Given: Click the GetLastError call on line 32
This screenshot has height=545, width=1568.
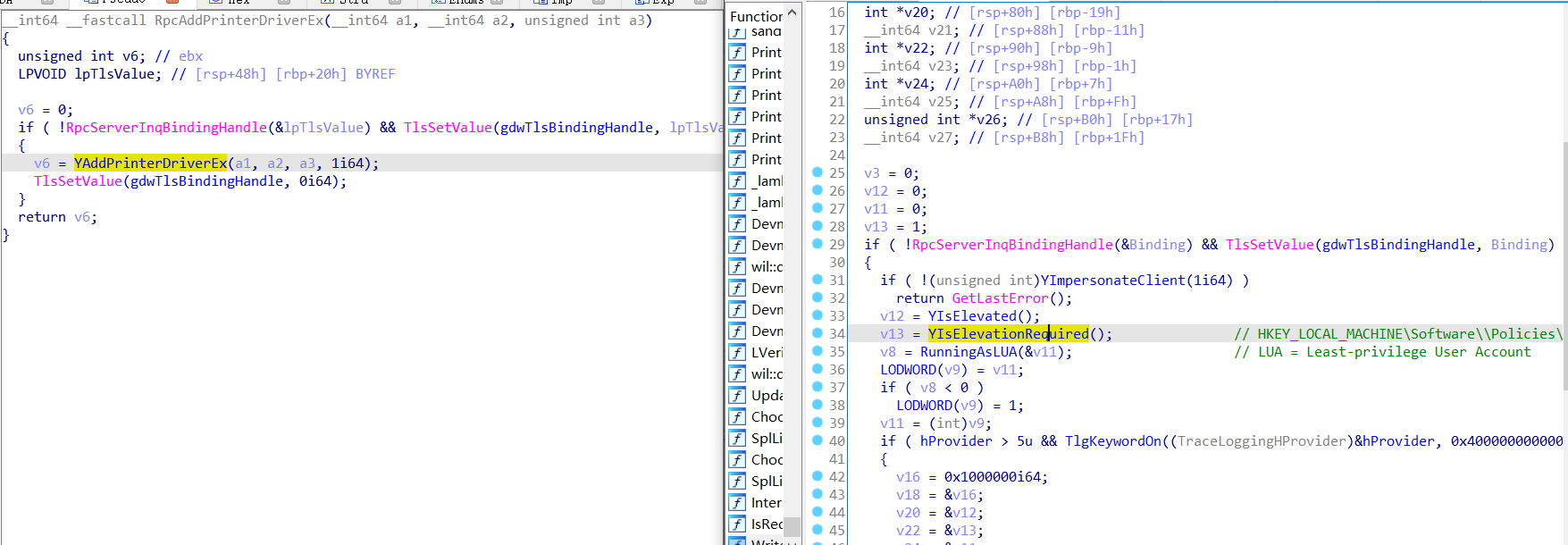Looking at the screenshot, I should click(x=1000, y=298).
